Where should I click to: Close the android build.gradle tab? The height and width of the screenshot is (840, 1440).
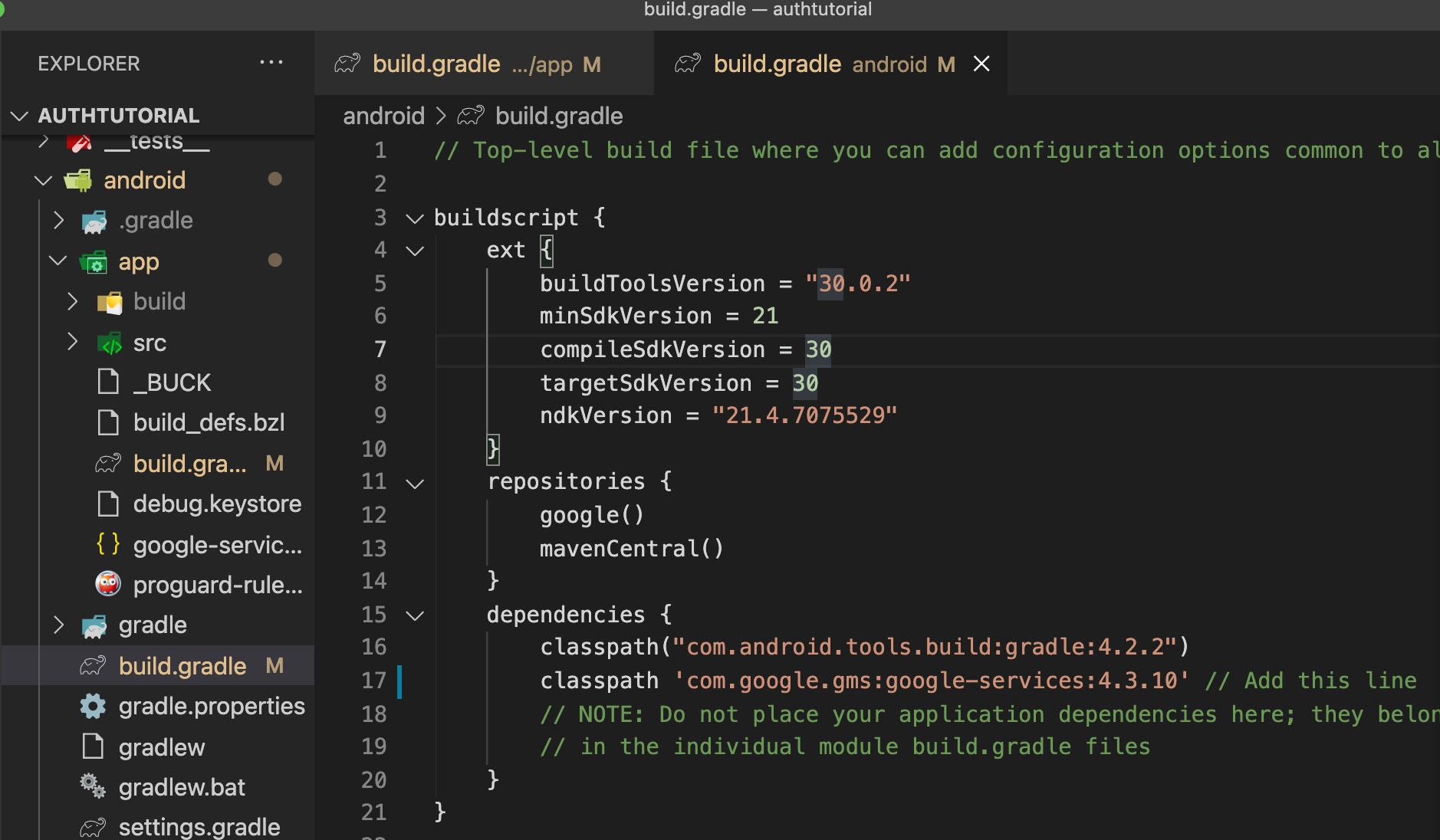pyautogui.click(x=981, y=64)
